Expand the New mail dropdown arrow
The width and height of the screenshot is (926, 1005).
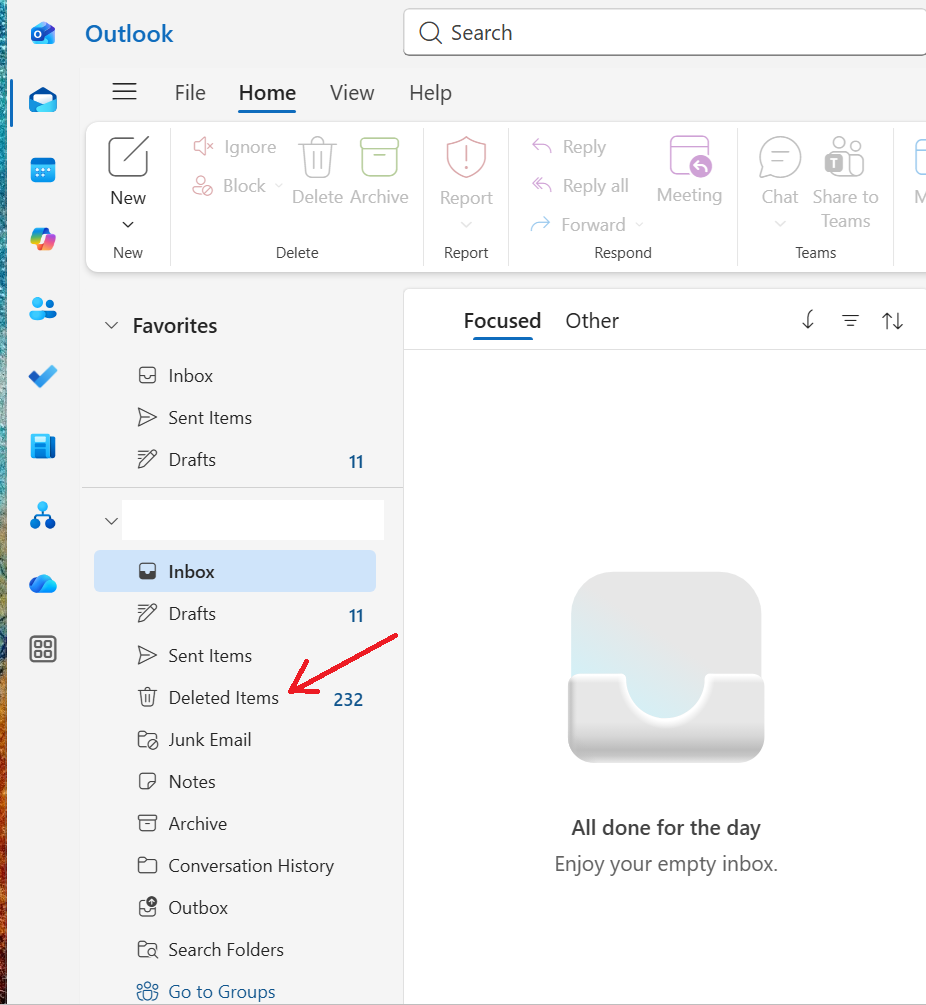click(x=128, y=224)
